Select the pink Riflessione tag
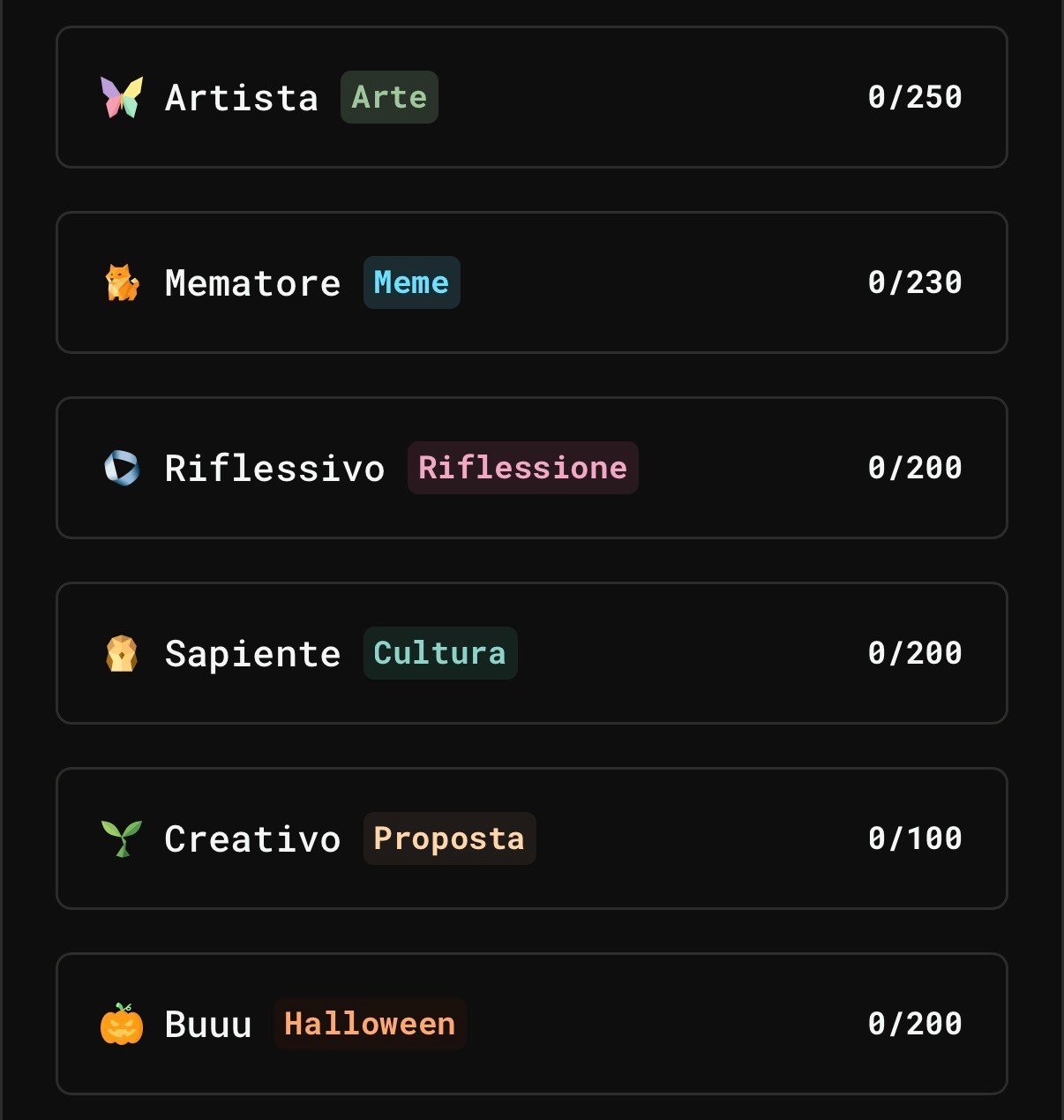This screenshot has width=1064, height=1120. point(522,468)
